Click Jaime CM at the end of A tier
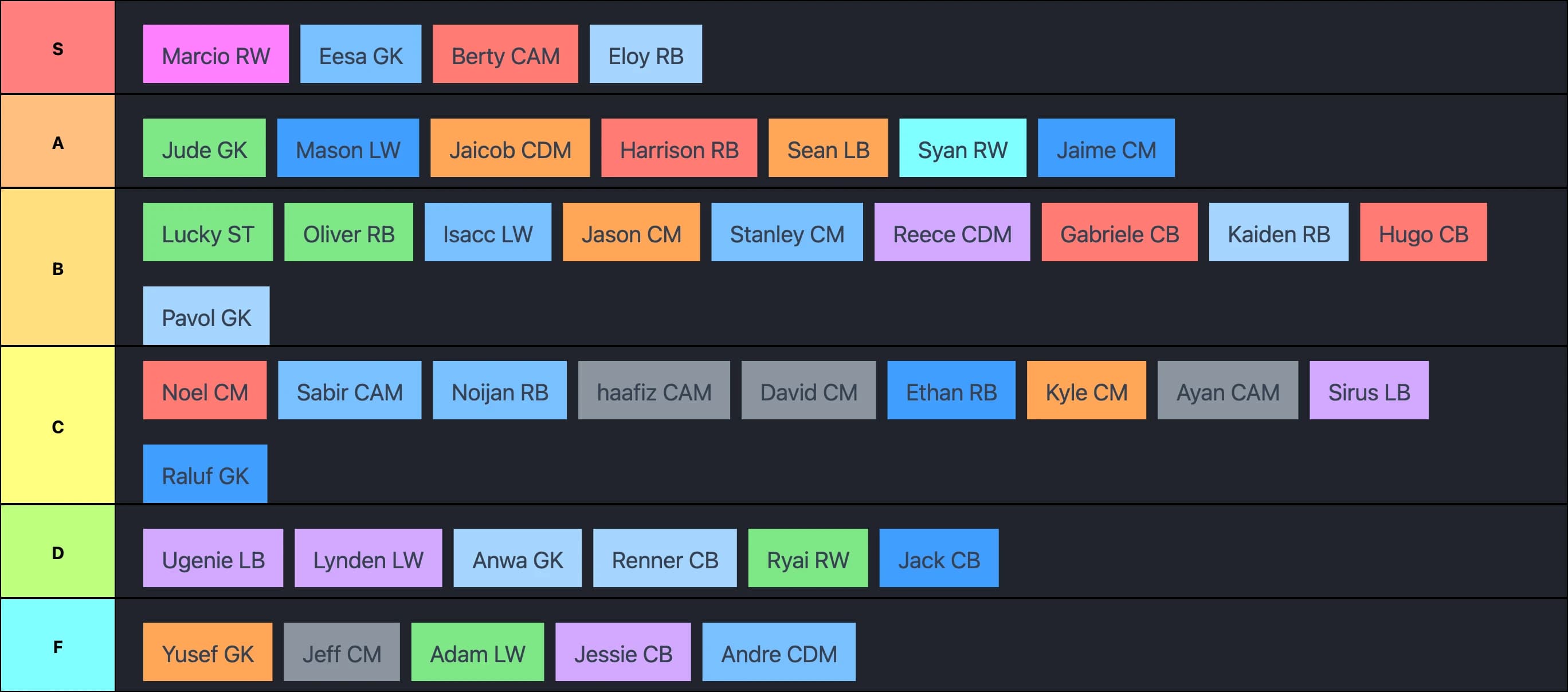Viewport: 1568px width, 692px height. [1107, 148]
